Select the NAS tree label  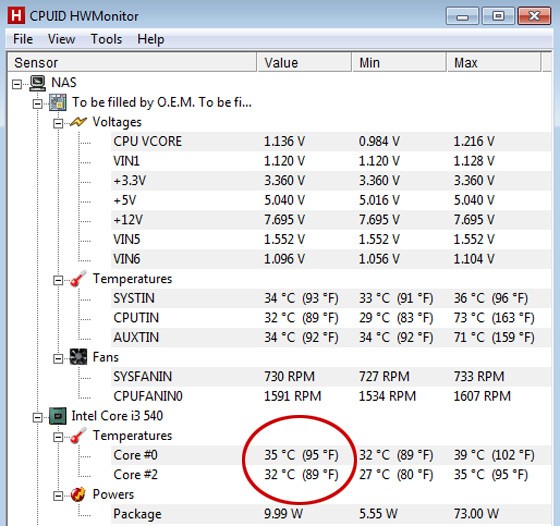pyautogui.click(x=64, y=82)
